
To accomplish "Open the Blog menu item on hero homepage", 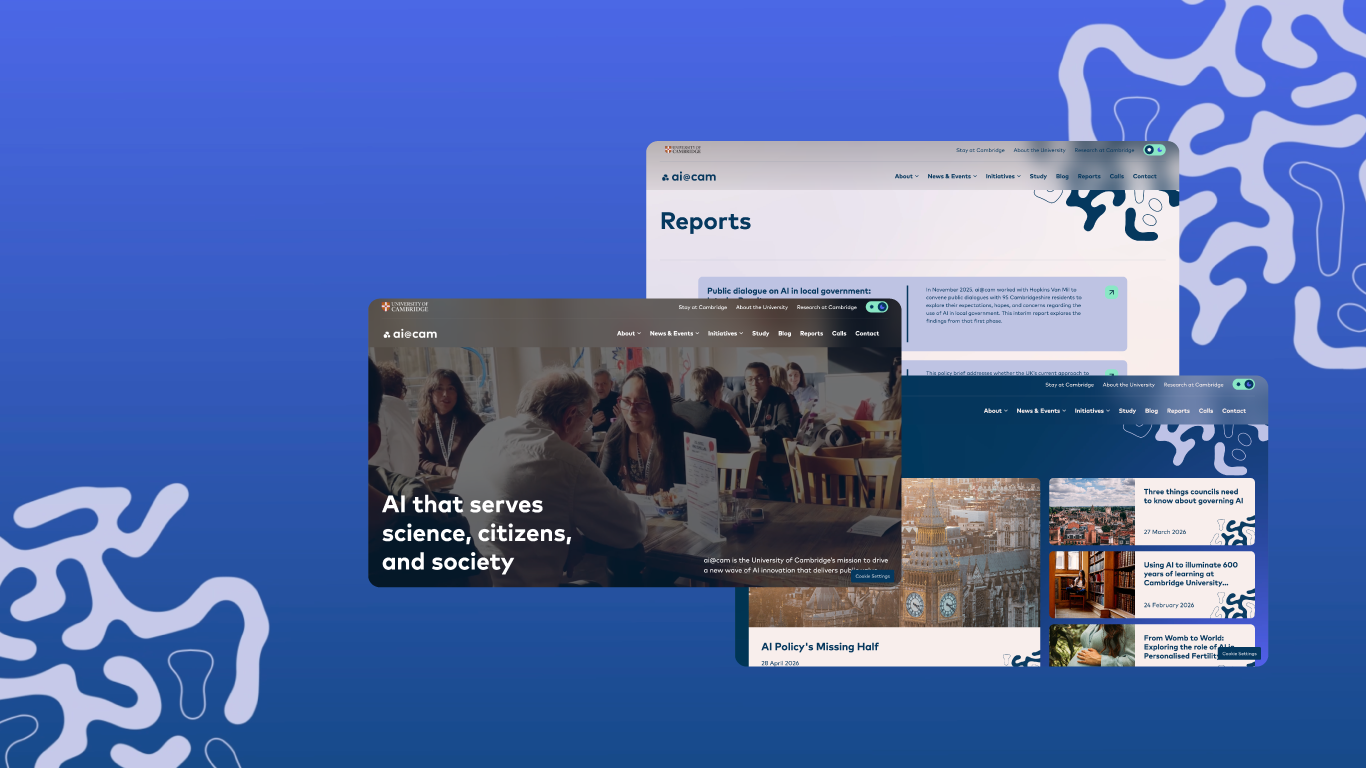I will (785, 333).
